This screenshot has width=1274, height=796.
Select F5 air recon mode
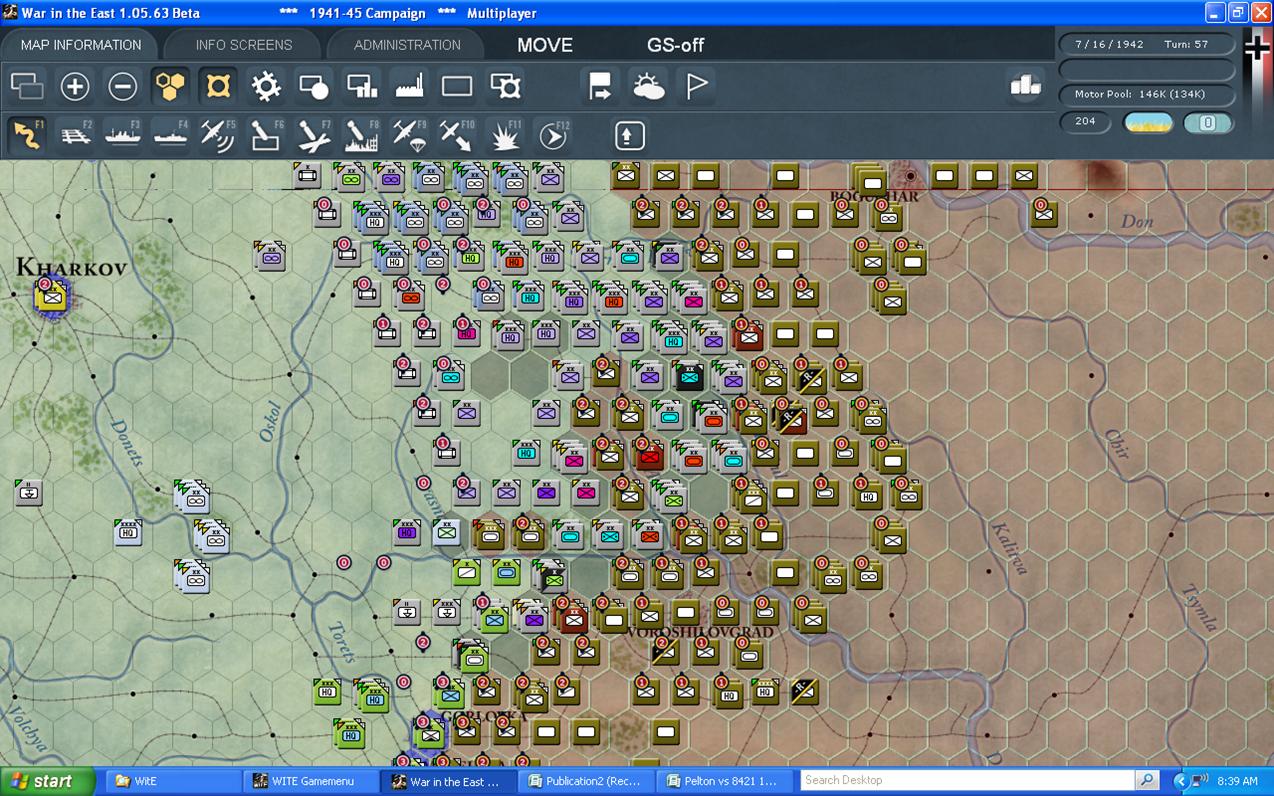pyautogui.click(x=218, y=135)
